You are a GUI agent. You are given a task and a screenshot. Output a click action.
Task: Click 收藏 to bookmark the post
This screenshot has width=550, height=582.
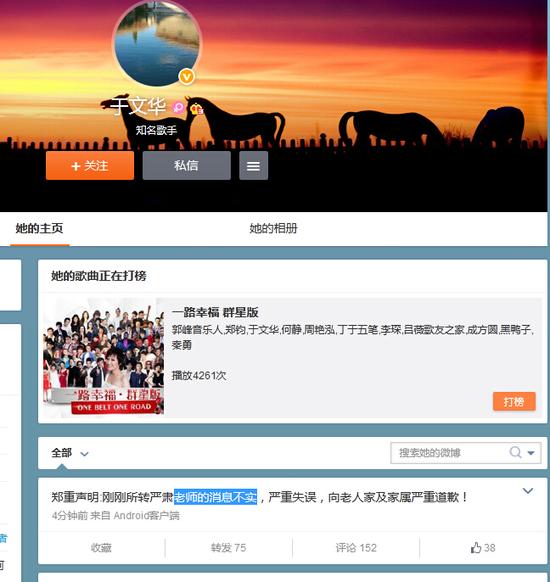[x=101, y=547]
